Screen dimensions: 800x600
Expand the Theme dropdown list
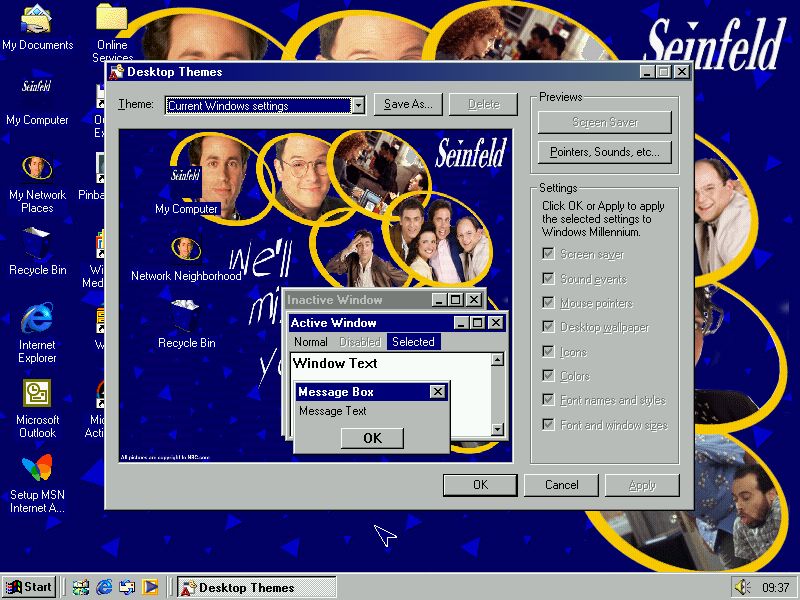click(358, 105)
